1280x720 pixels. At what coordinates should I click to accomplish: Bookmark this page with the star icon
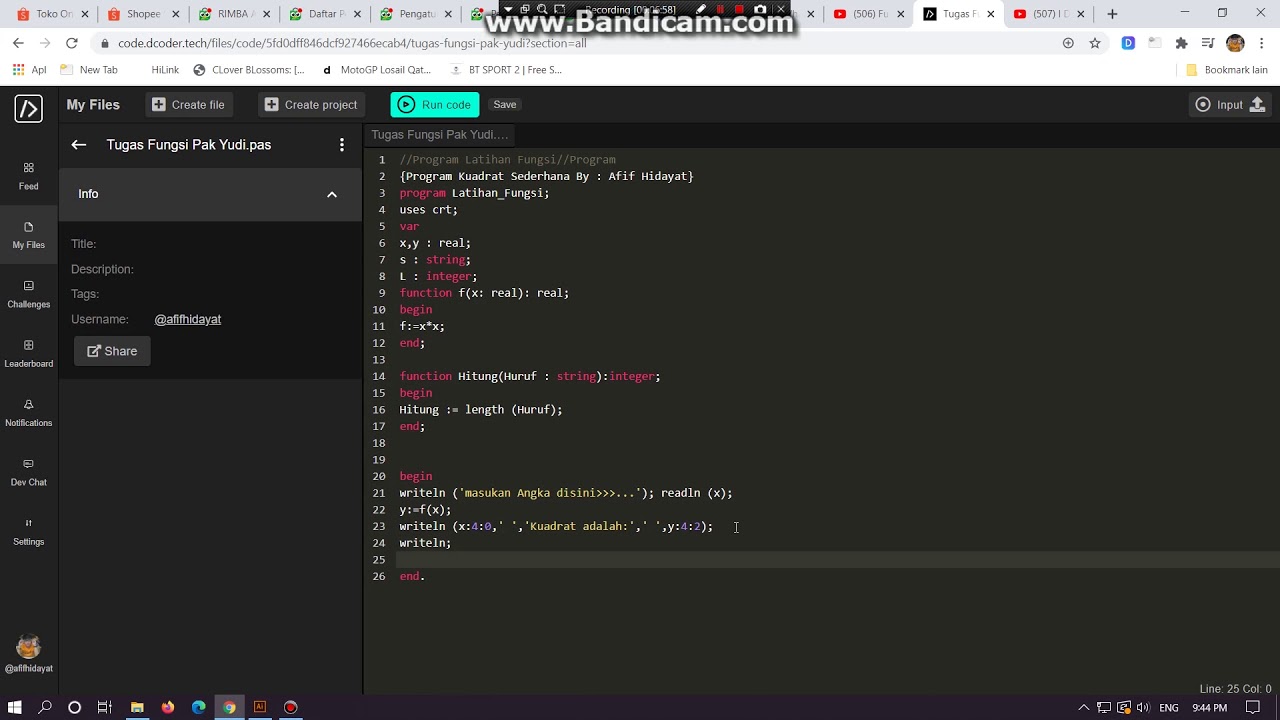1095,43
